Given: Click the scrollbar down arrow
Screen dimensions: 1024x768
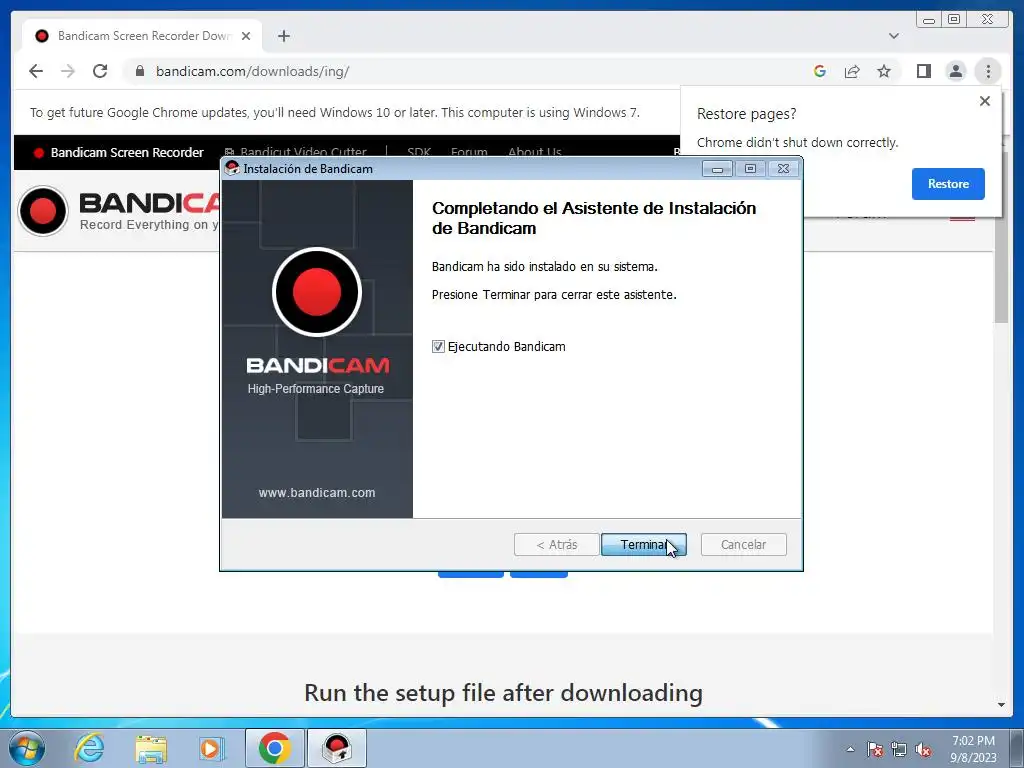Looking at the screenshot, I should tap(1001, 705).
